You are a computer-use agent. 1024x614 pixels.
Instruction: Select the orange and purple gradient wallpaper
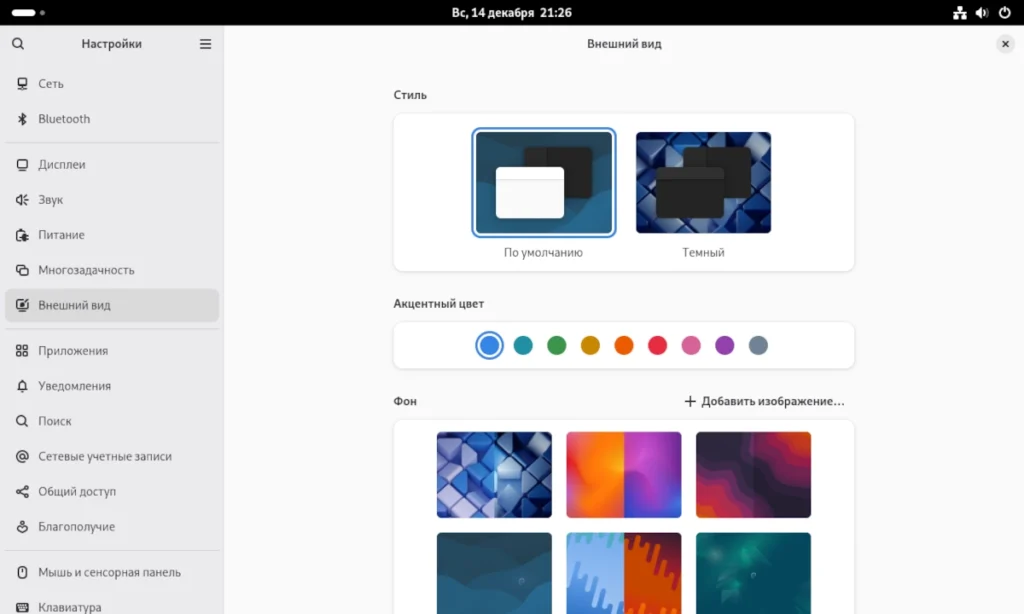click(x=624, y=475)
